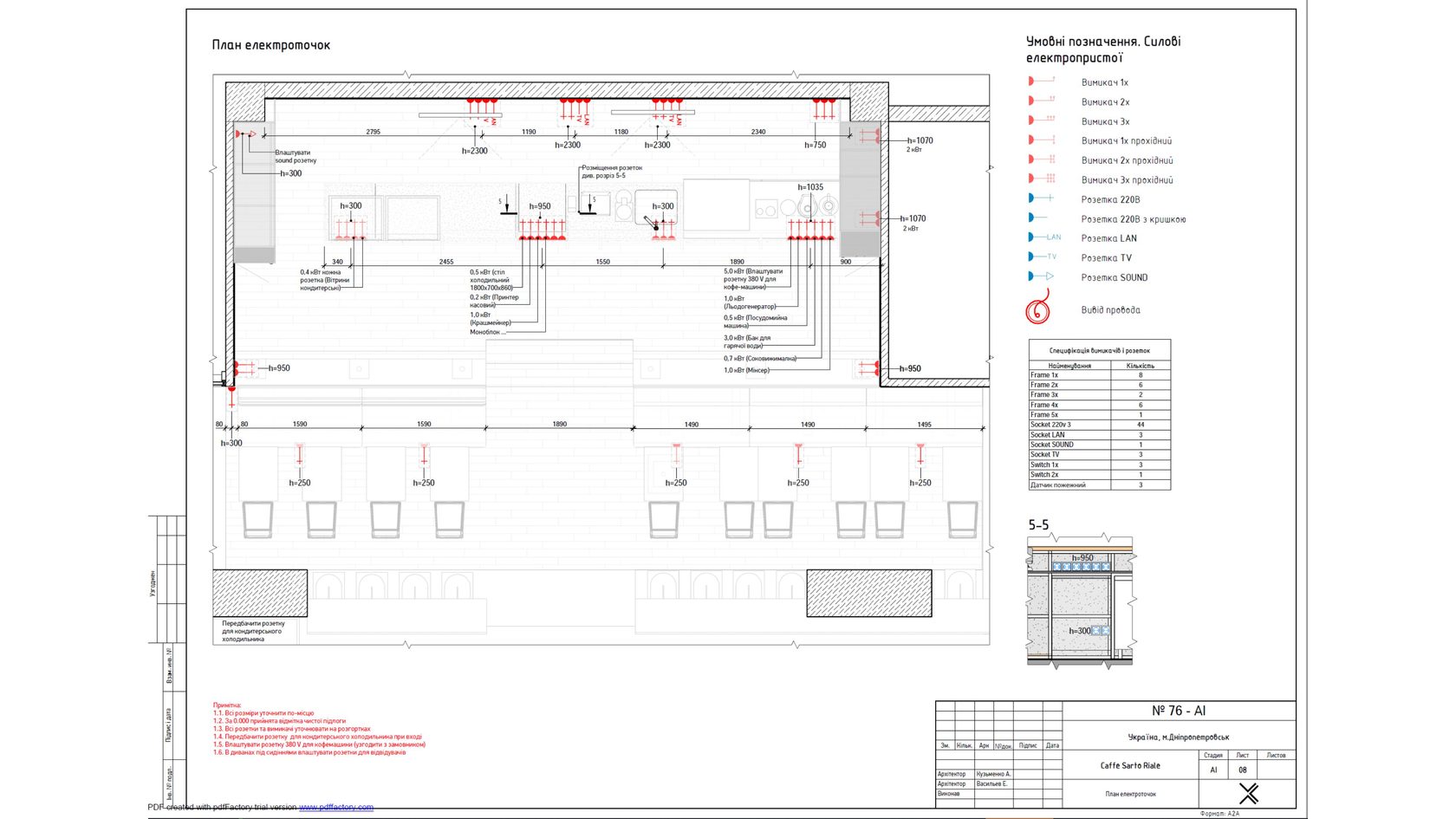The width and height of the screenshot is (1456, 819).
Task: Click the 'Датчик пожежний' table row
Action: pos(1100,485)
